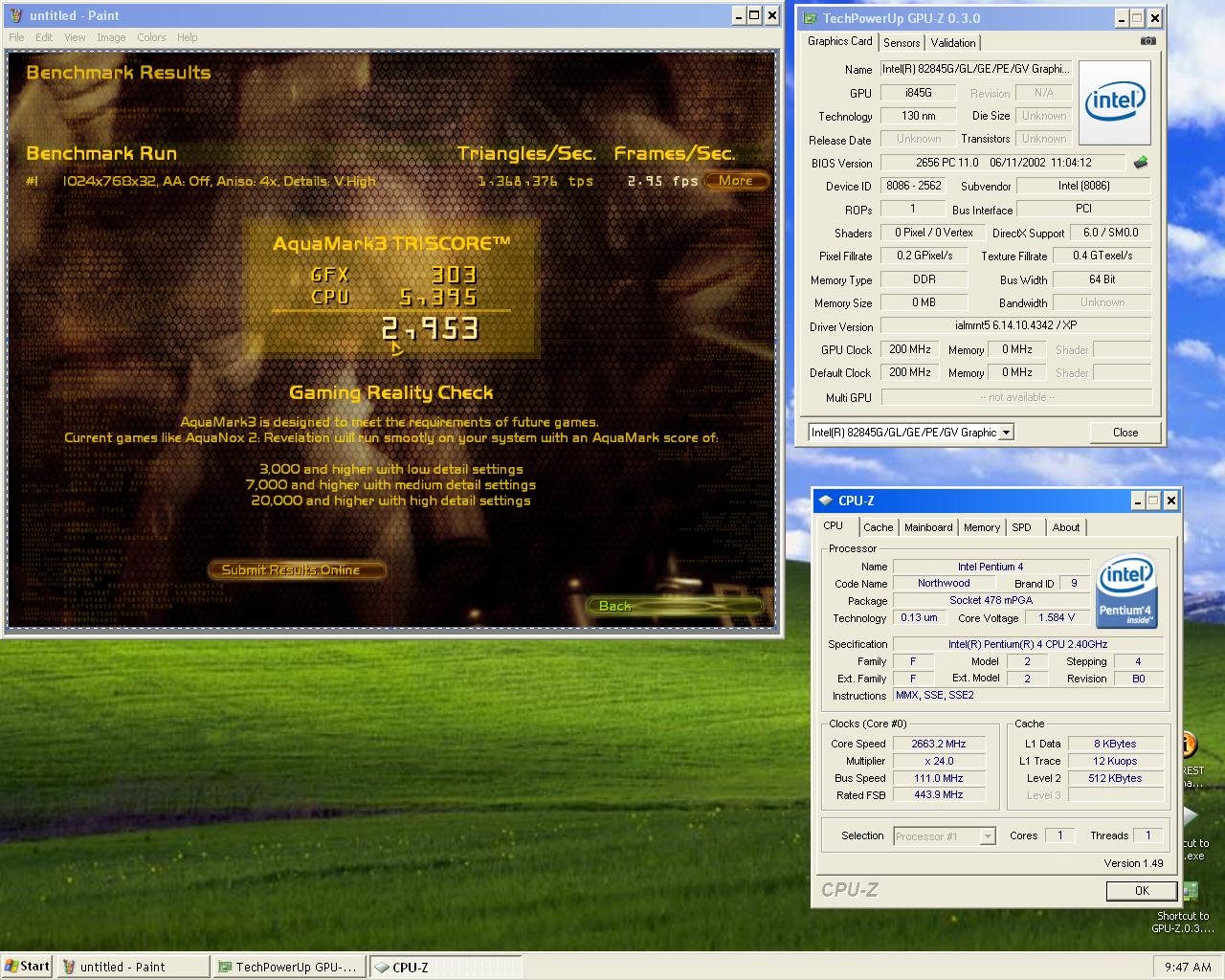Screen dimensions: 1225x980
Task: Switch to the Validation tab in GPU-Z
Action: pyautogui.click(x=953, y=42)
